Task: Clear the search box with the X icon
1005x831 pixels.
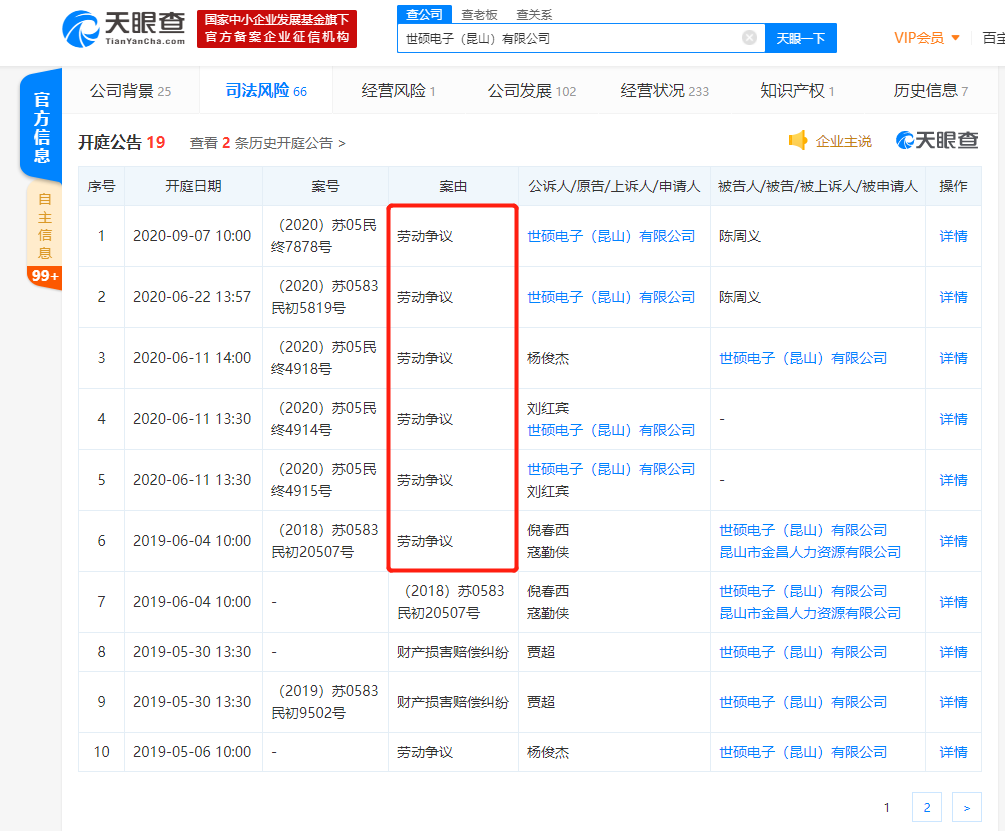Action: (x=749, y=38)
